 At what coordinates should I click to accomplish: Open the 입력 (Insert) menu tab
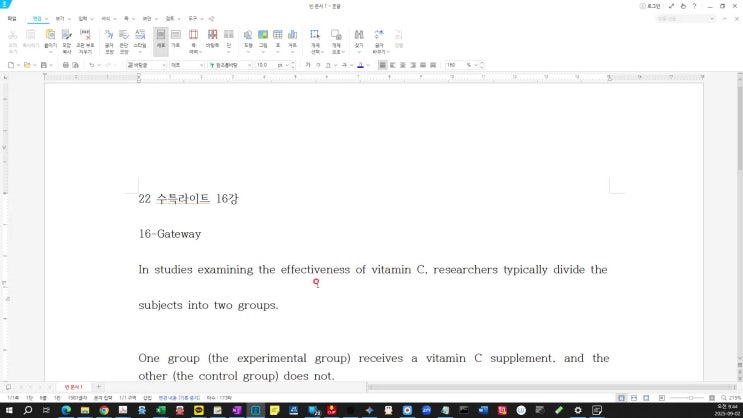tap(83, 18)
